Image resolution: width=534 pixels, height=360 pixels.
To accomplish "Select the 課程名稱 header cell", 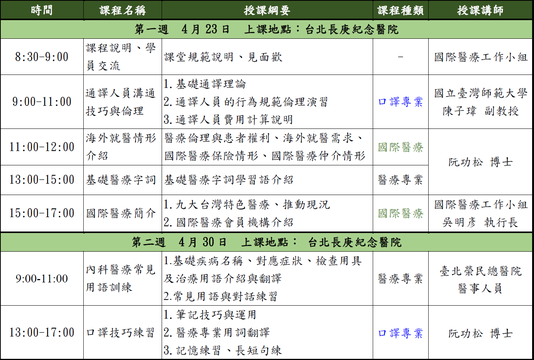I will (x=123, y=10).
